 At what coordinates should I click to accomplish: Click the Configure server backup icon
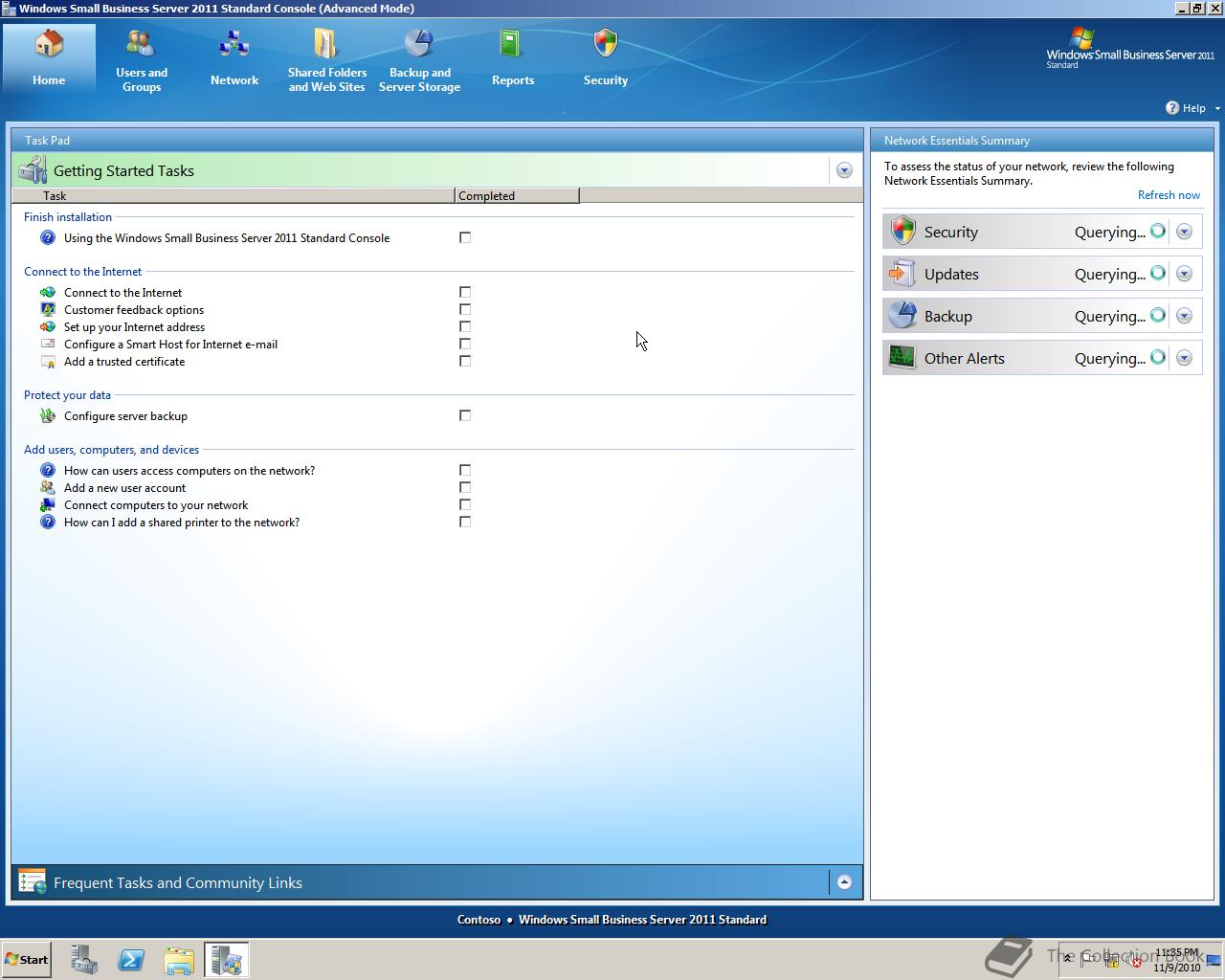(x=48, y=415)
